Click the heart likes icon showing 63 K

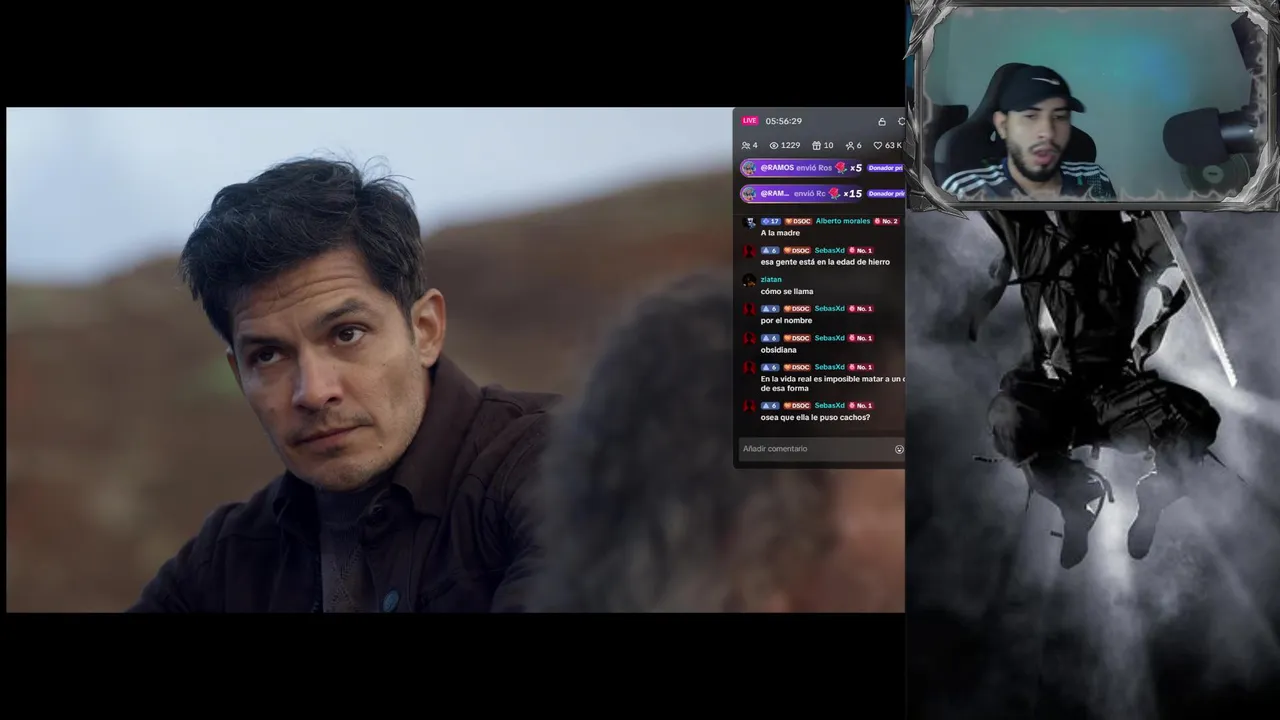[x=878, y=146]
